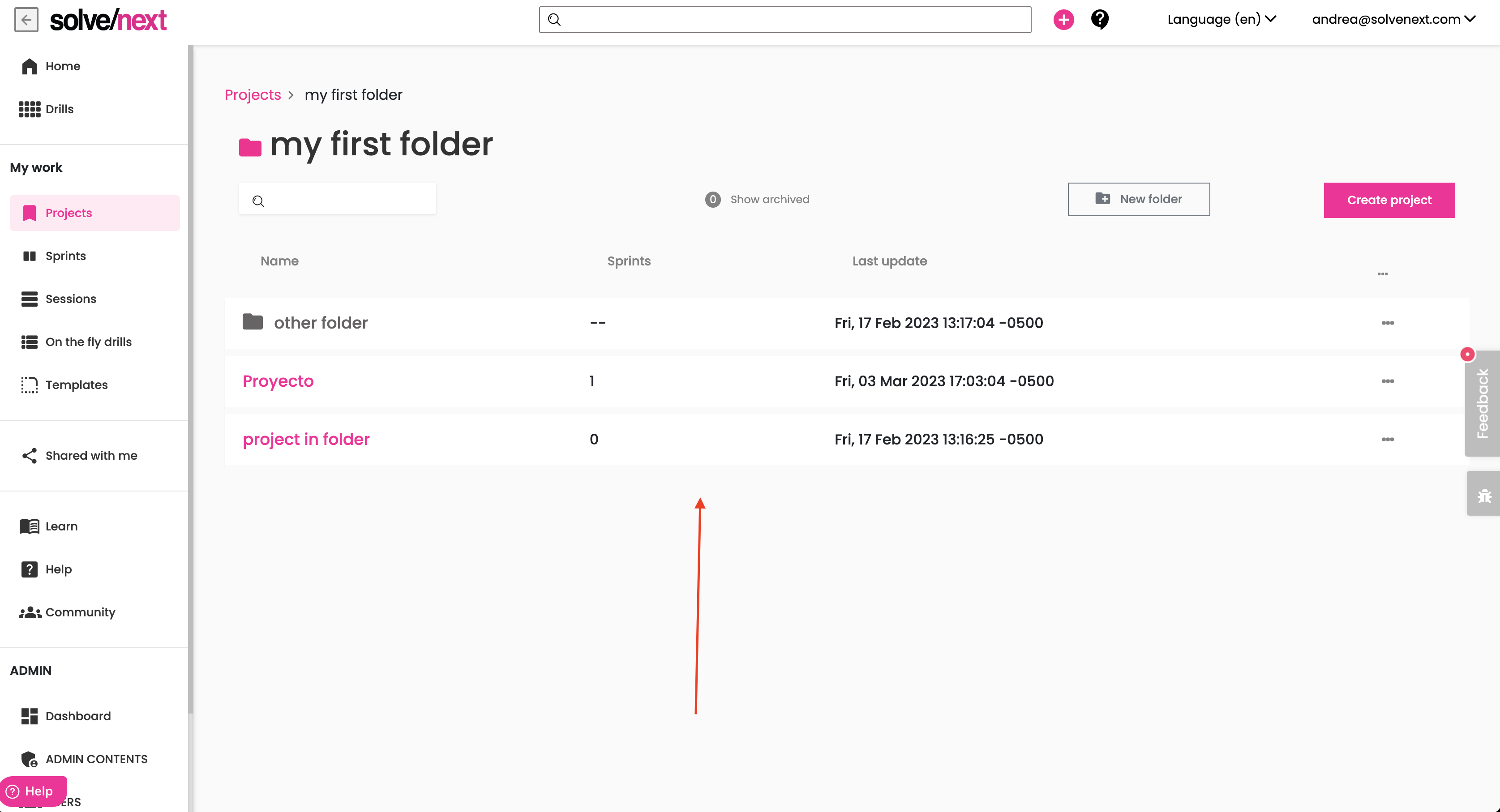The image size is (1500, 812).
Task: Click the back arrow collapse icon
Action: pyautogui.click(x=26, y=20)
